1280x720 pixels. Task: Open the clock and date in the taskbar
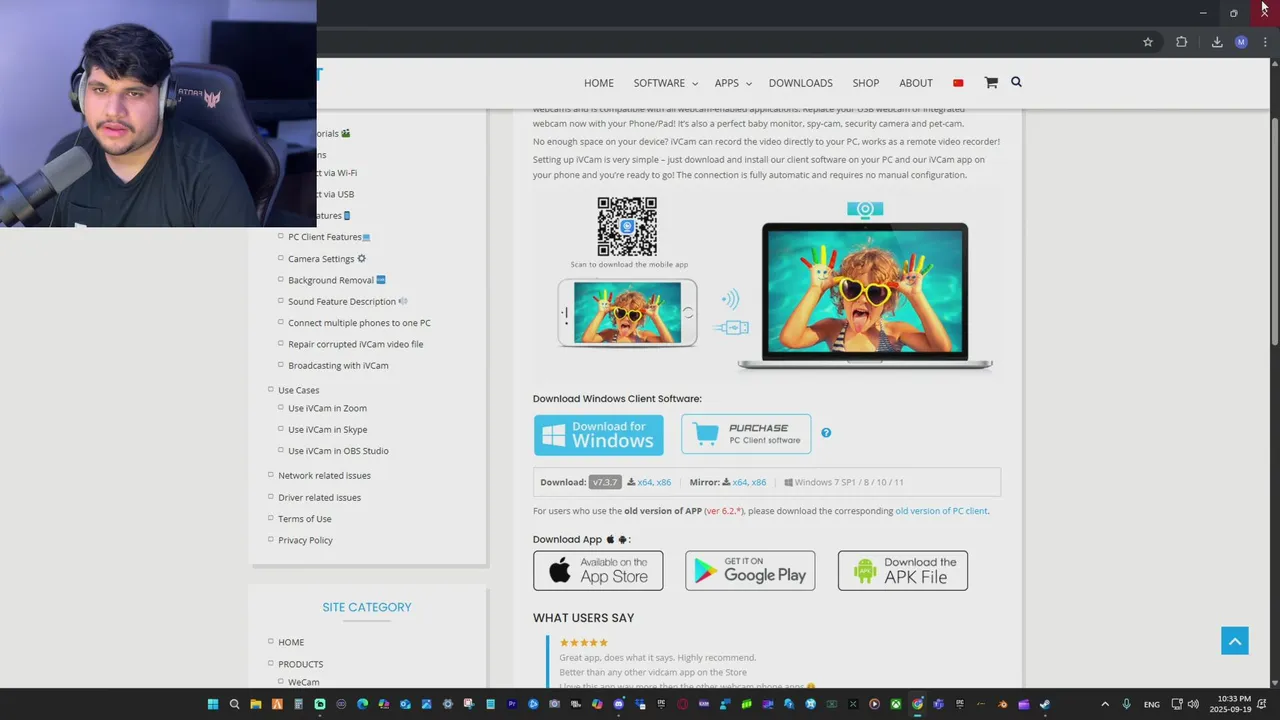click(1230, 704)
